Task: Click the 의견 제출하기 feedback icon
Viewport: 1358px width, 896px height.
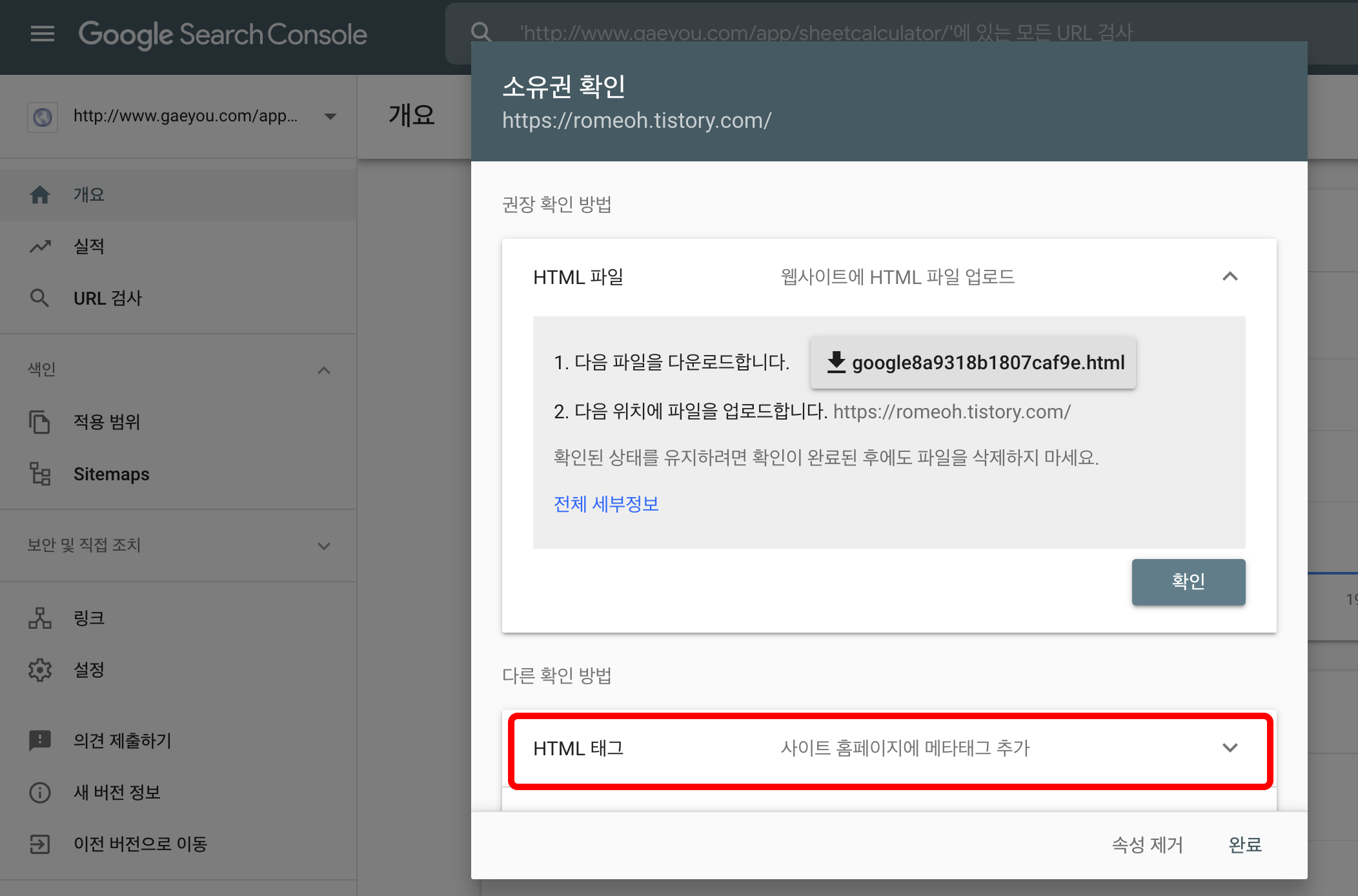Action: (40, 740)
